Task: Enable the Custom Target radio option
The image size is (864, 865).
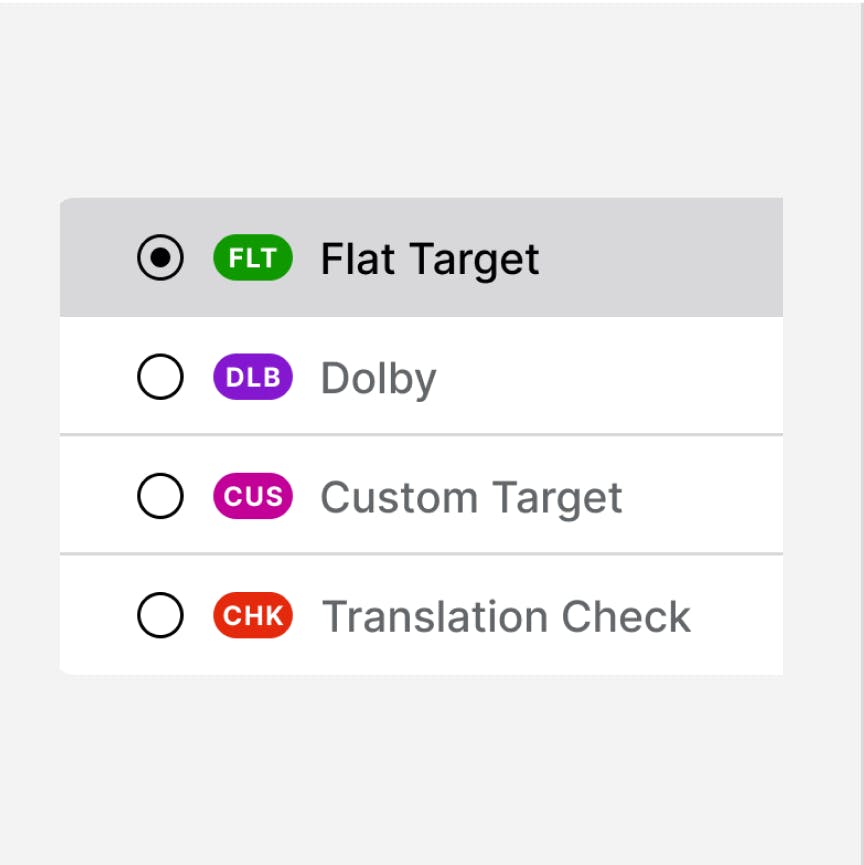Action: (x=160, y=497)
